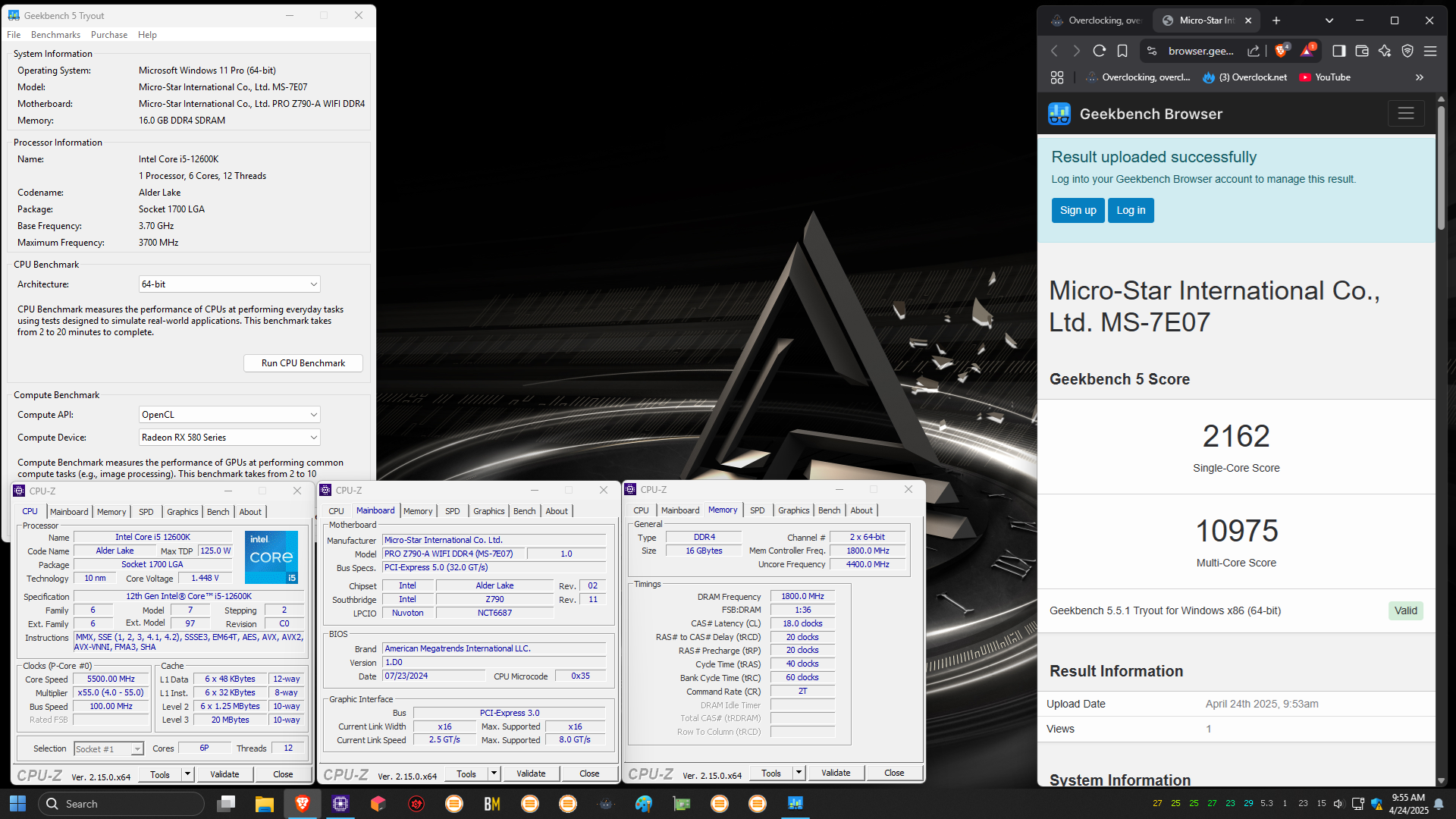Open Bench tab in CPU-Z CPU window

click(x=218, y=512)
